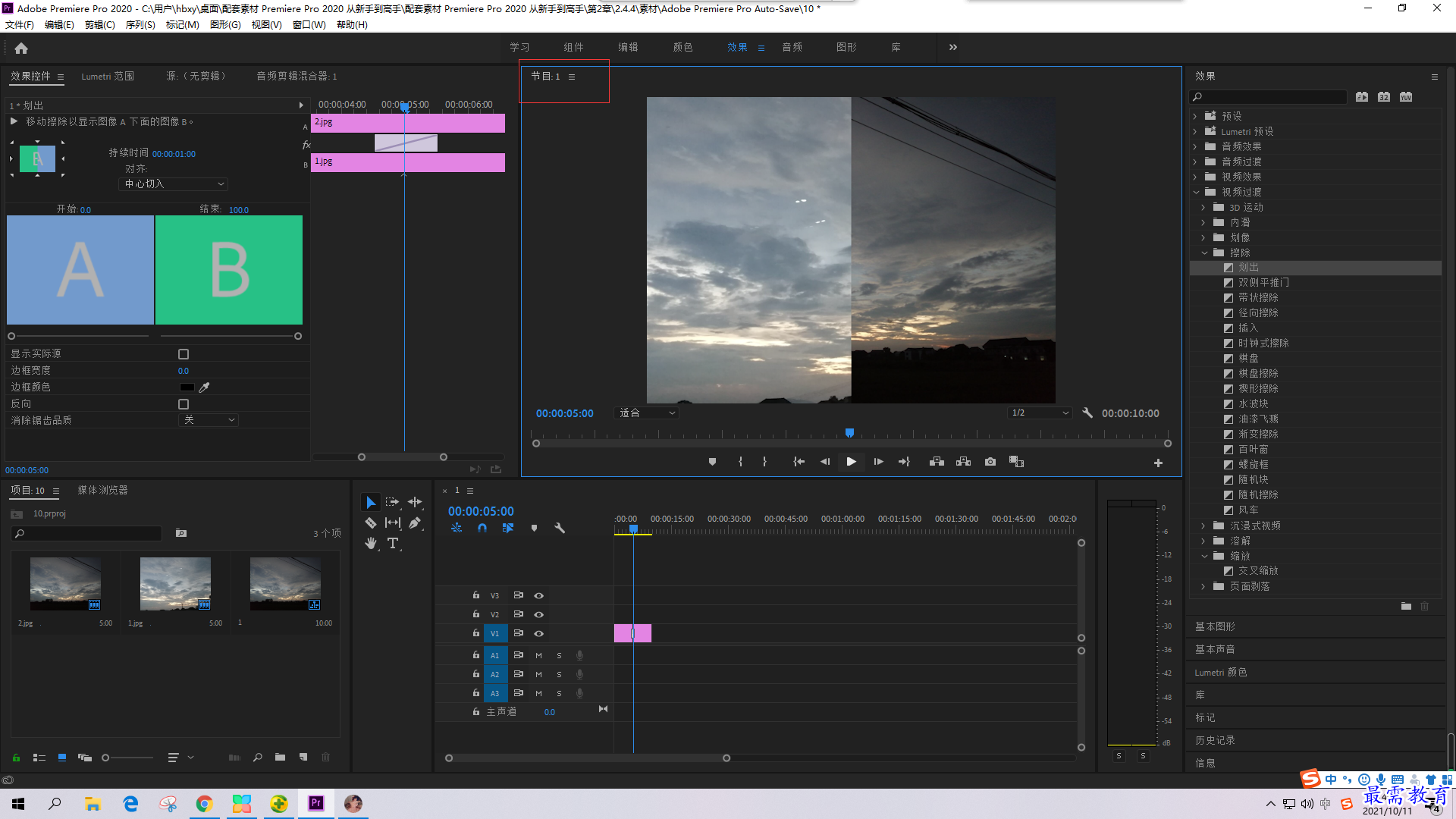Open the 窗口(W) menu
Screen dimensions: 1456x819
click(309, 25)
